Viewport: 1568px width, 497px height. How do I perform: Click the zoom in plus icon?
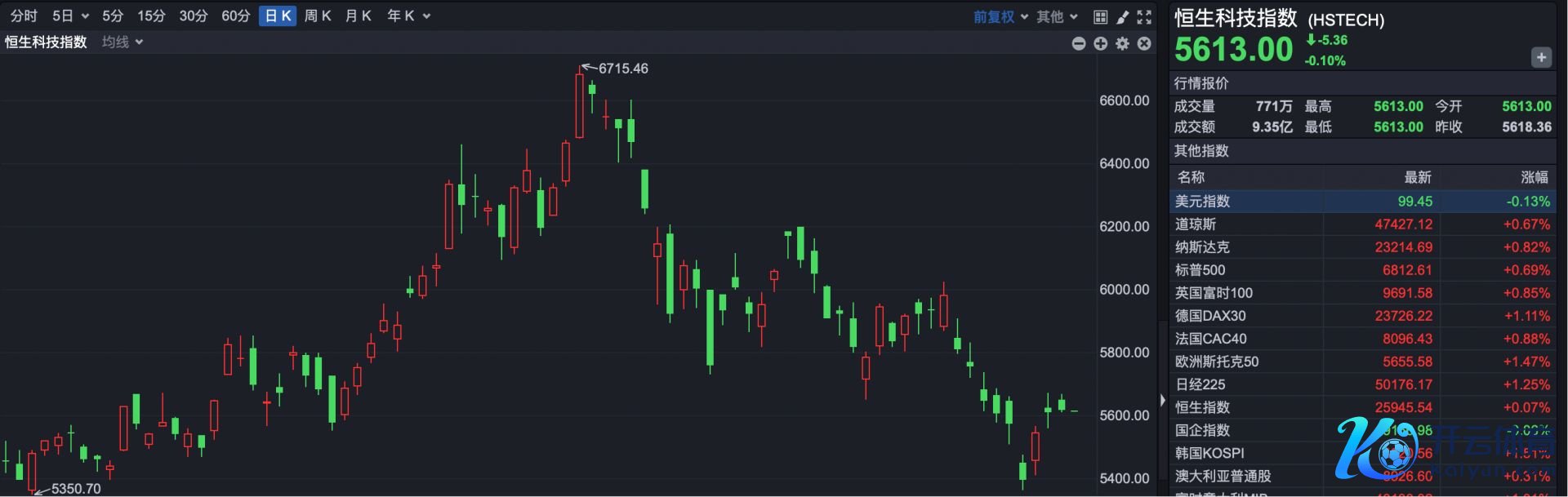1101,44
